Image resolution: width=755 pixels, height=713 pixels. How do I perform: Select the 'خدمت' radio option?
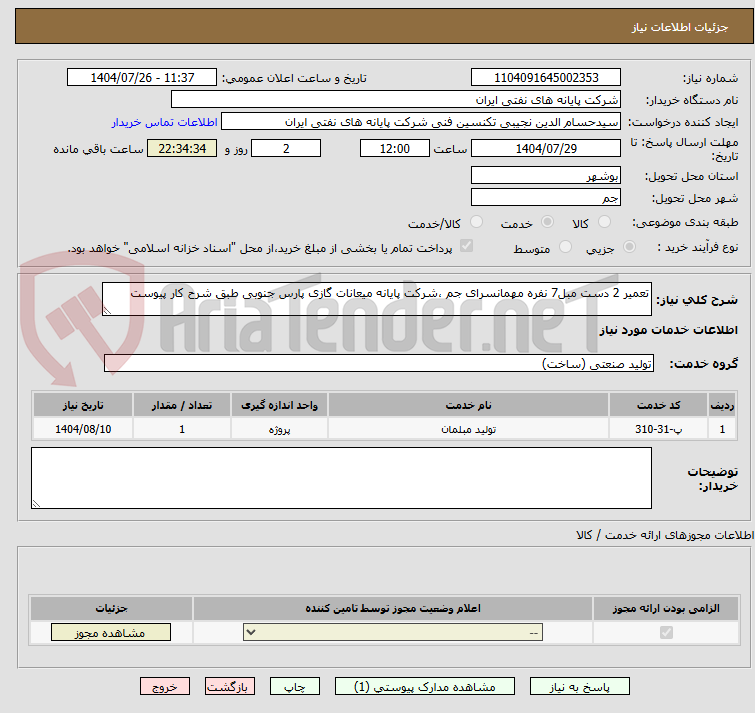coord(547,222)
